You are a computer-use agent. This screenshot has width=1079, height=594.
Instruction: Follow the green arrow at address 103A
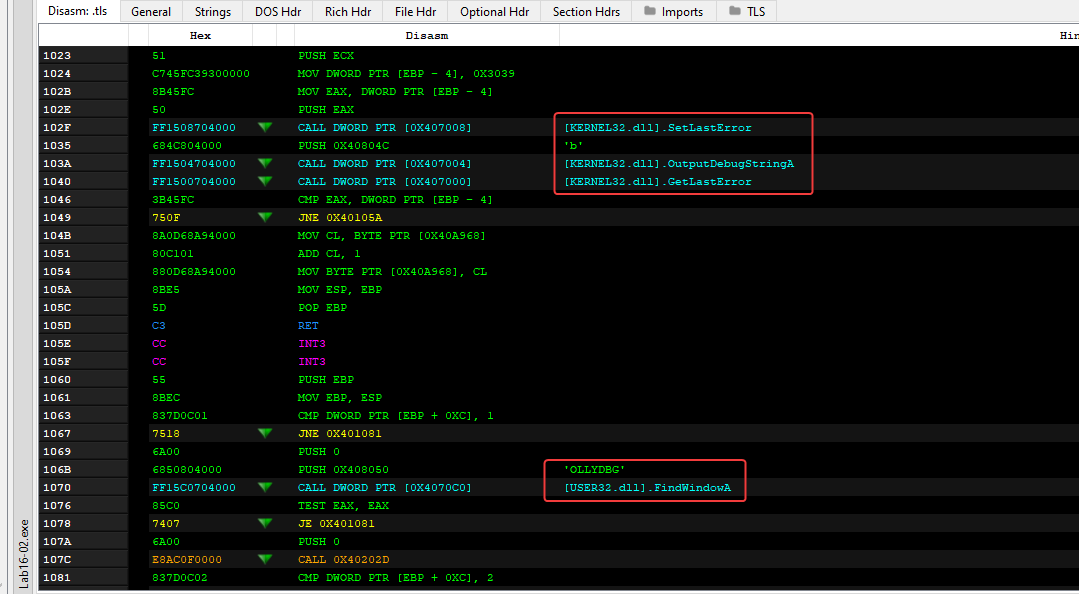click(x=265, y=163)
